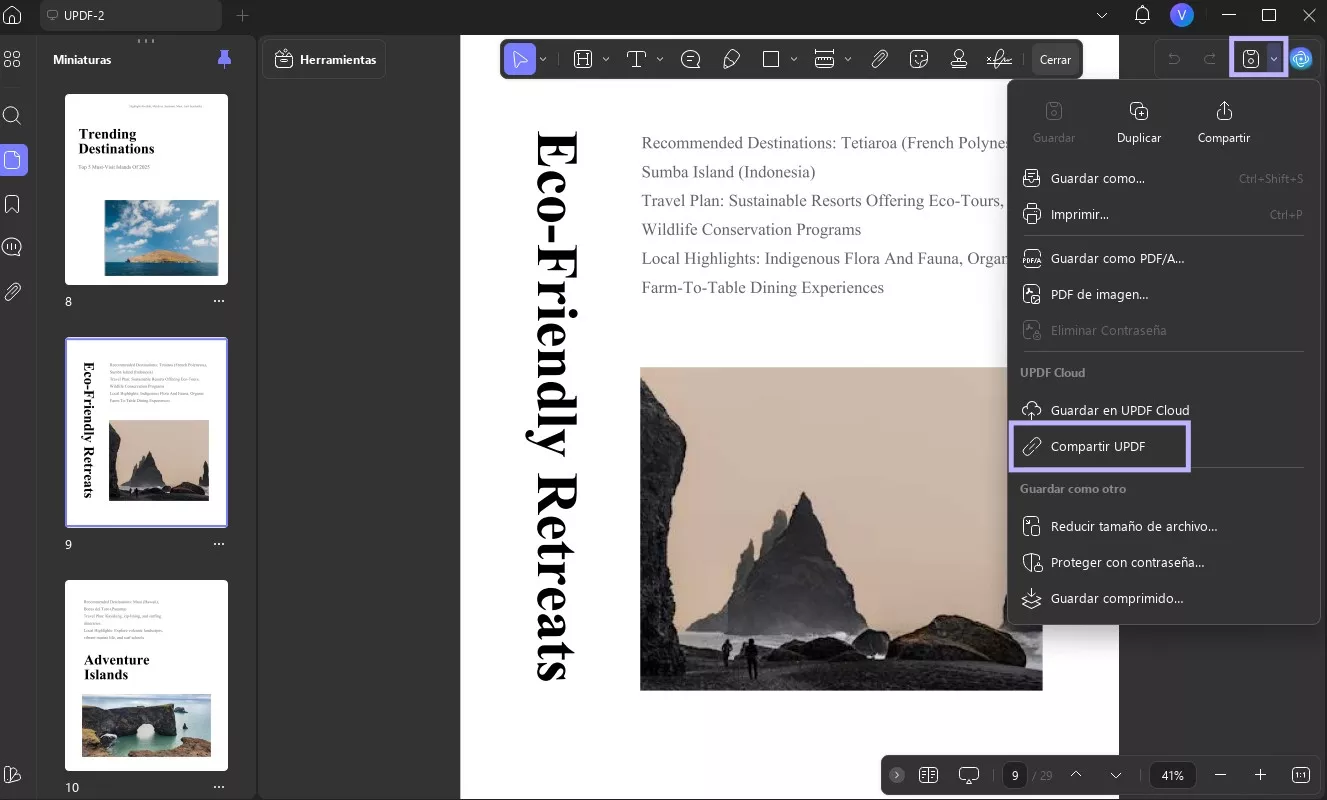Image resolution: width=1327 pixels, height=800 pixels.
Task: Collapse the bottom page navigation bar
Action: point(897,775)
